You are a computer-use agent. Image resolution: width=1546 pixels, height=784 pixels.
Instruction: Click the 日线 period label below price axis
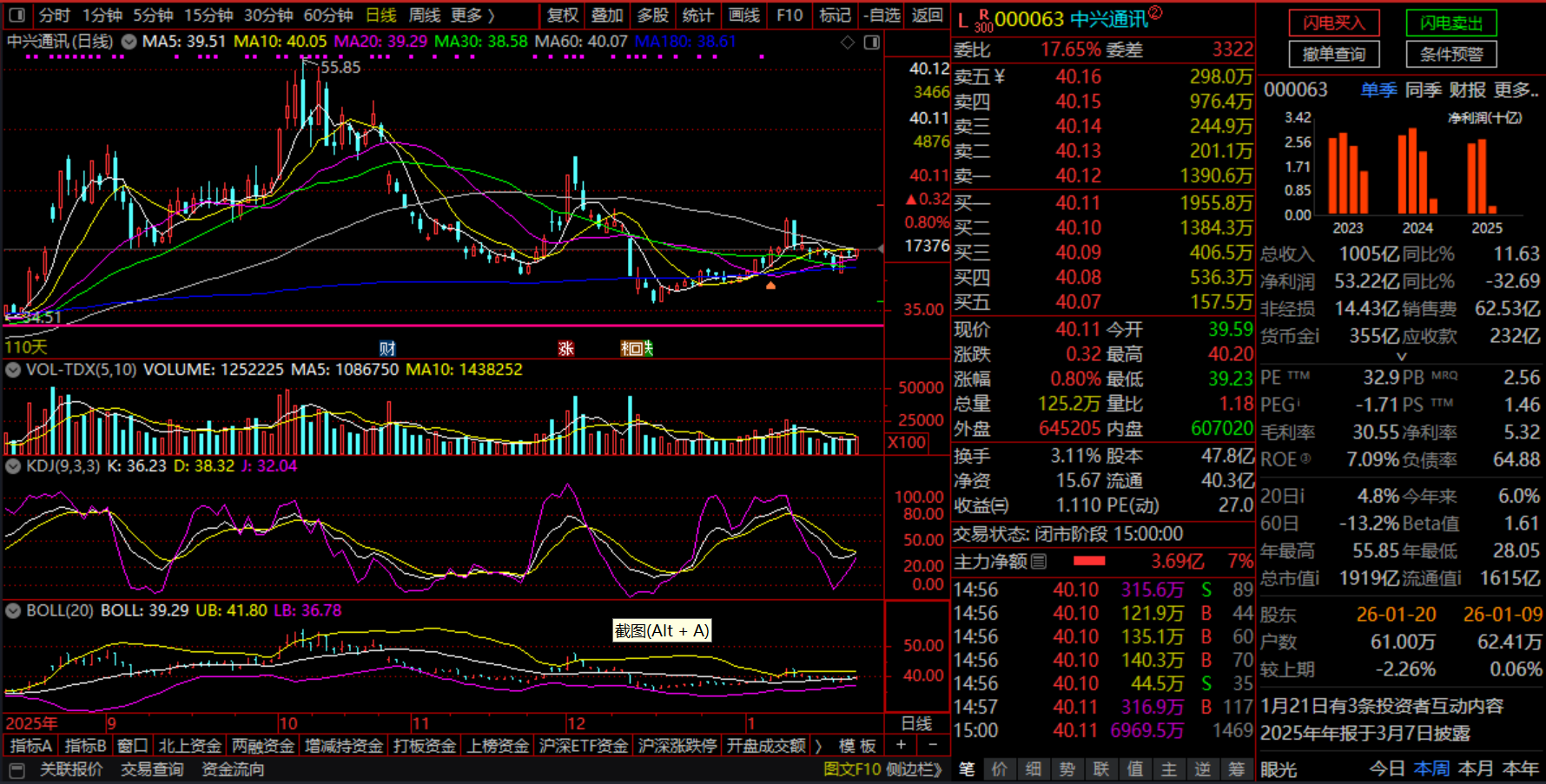(x=917, y=723)
